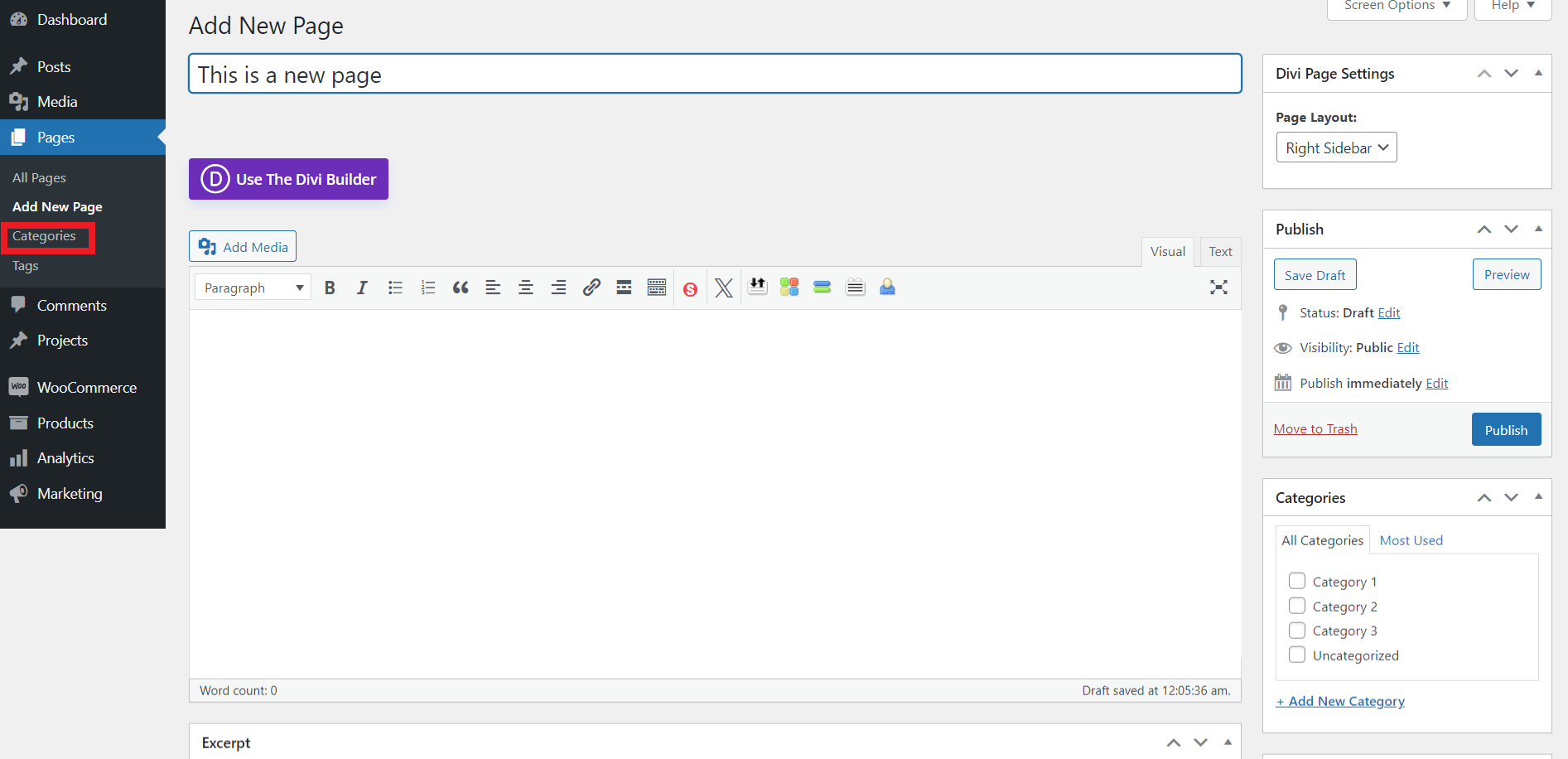Viewport: 1568px width, 759px height.
Task: Collapse the Categories panel
Action: 1538,497
